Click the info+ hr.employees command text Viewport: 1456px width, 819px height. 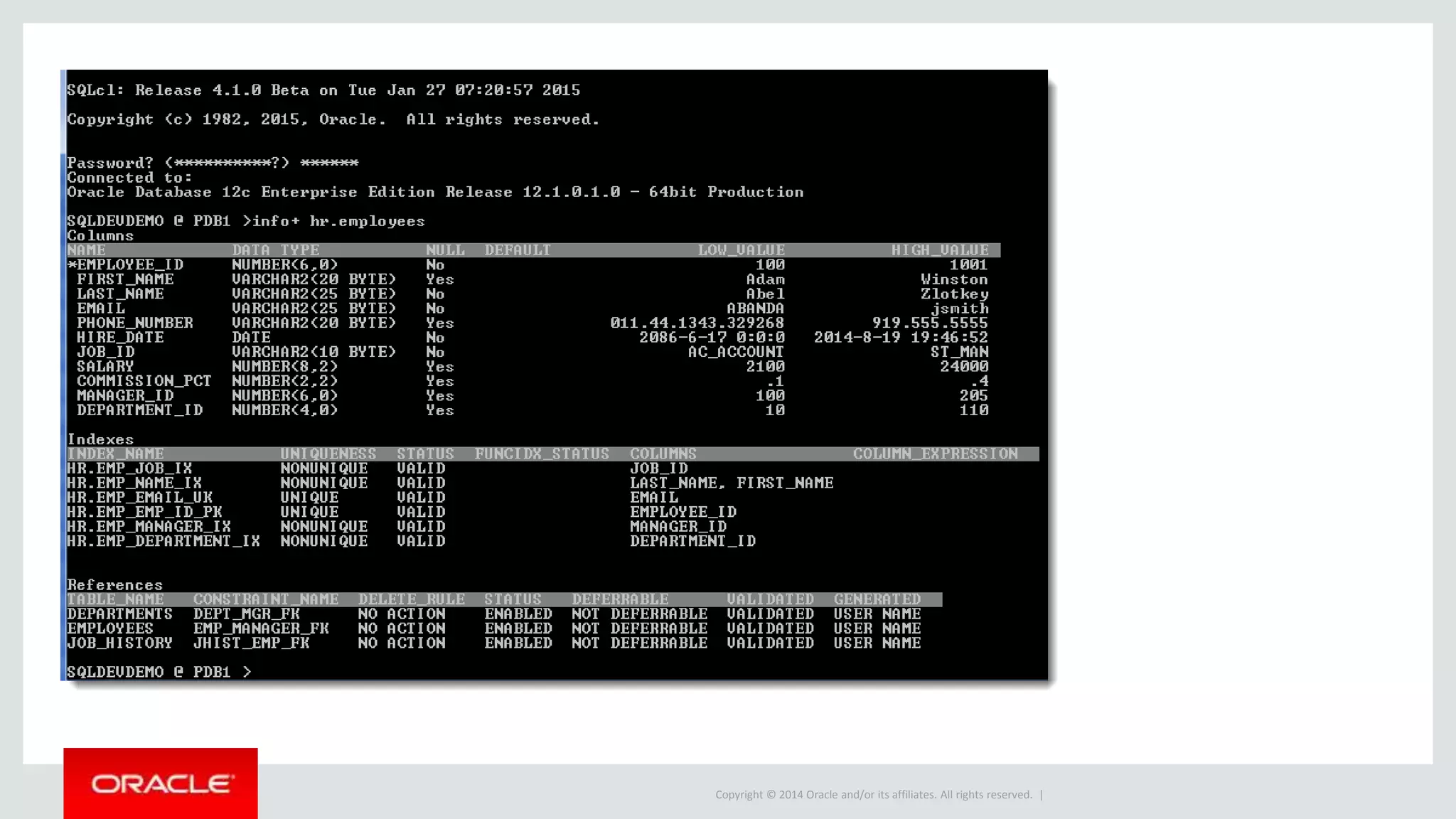coord(338,221)
